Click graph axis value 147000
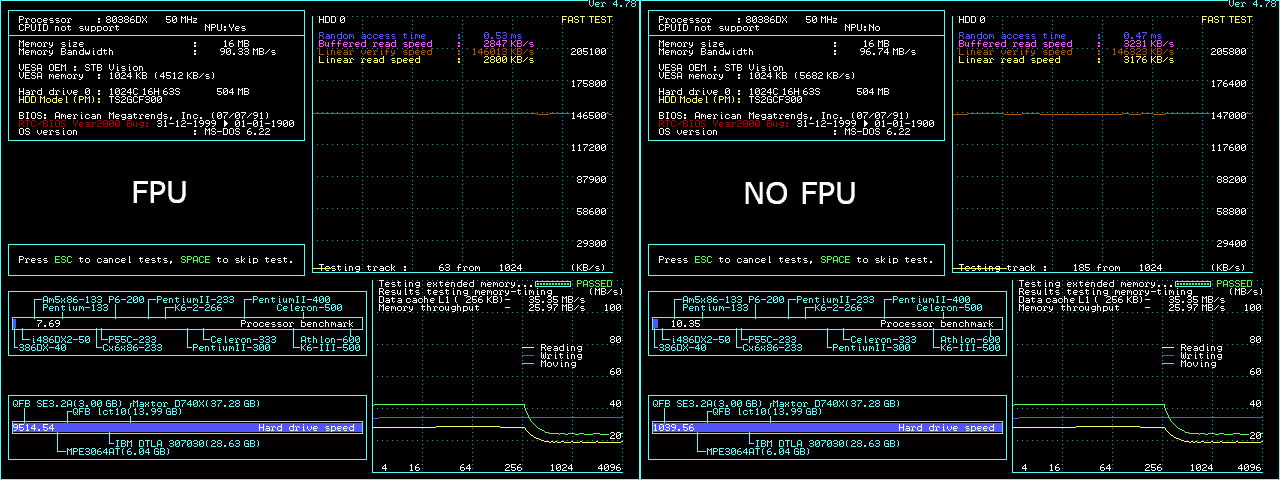 [x=1226, y=116]
